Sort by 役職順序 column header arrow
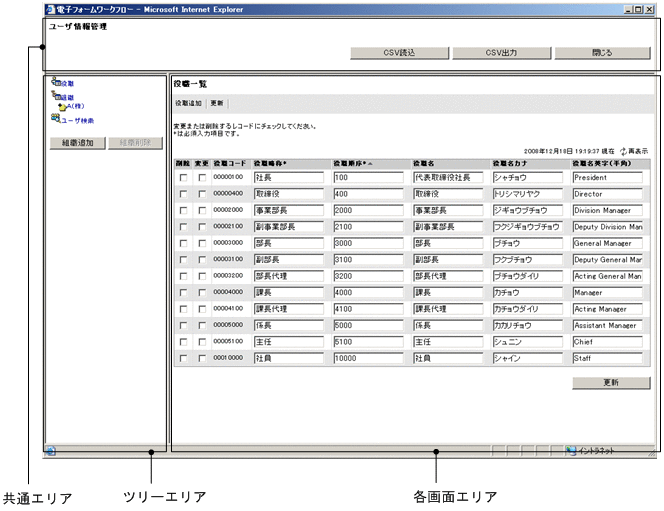Screen dimensions: 664x511 pyautogui.click(x=369, y=162)
